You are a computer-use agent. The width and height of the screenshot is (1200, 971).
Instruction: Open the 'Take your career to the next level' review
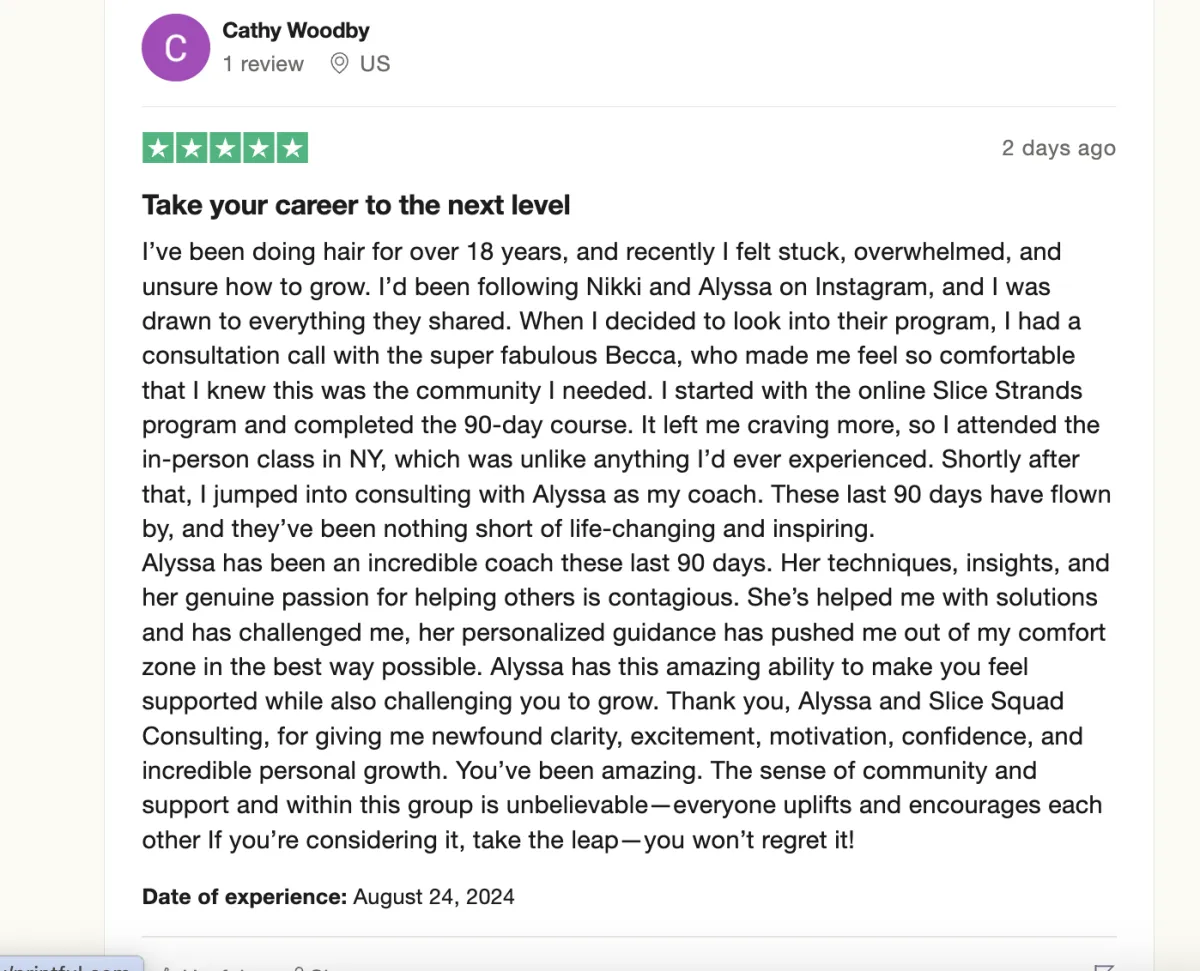[x=356, y=206]
